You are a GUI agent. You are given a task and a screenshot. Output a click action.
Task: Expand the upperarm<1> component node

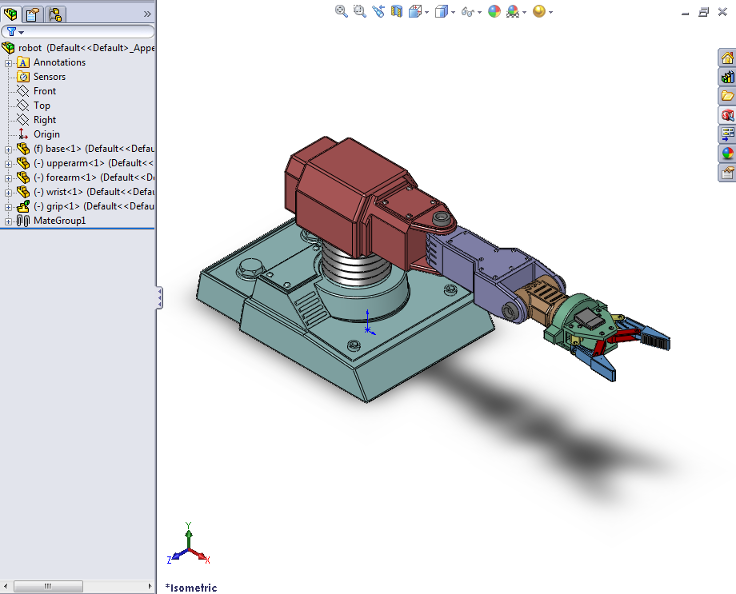[8, 163]
